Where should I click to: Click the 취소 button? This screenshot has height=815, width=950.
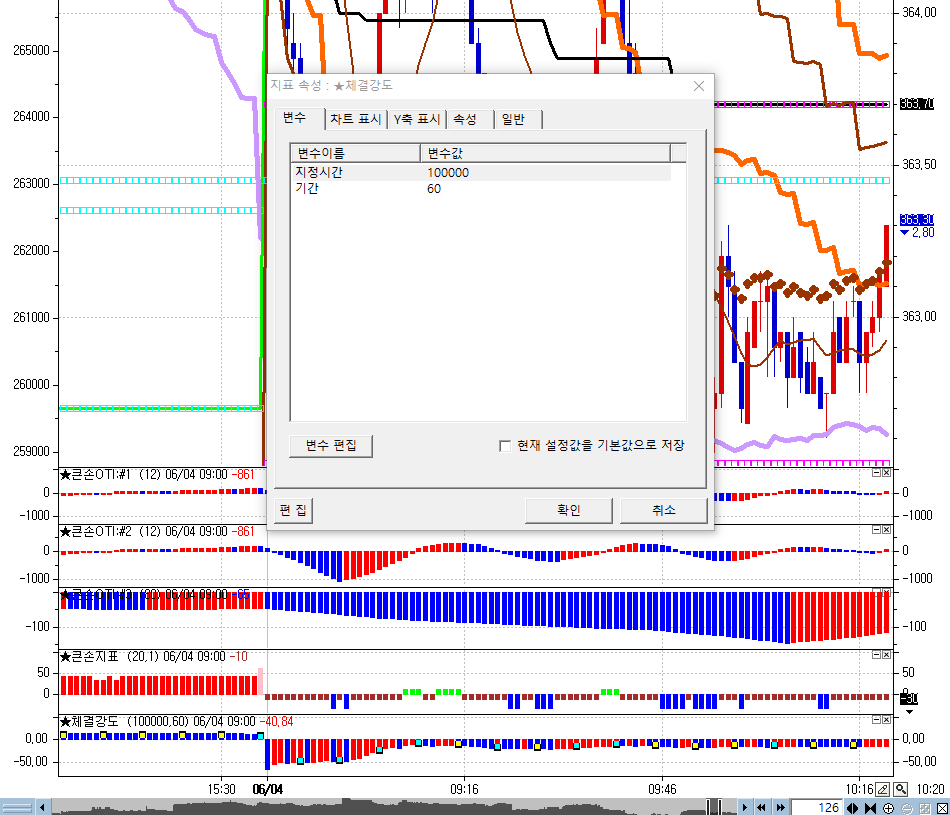pyautogui.click(x=663, y=510)
